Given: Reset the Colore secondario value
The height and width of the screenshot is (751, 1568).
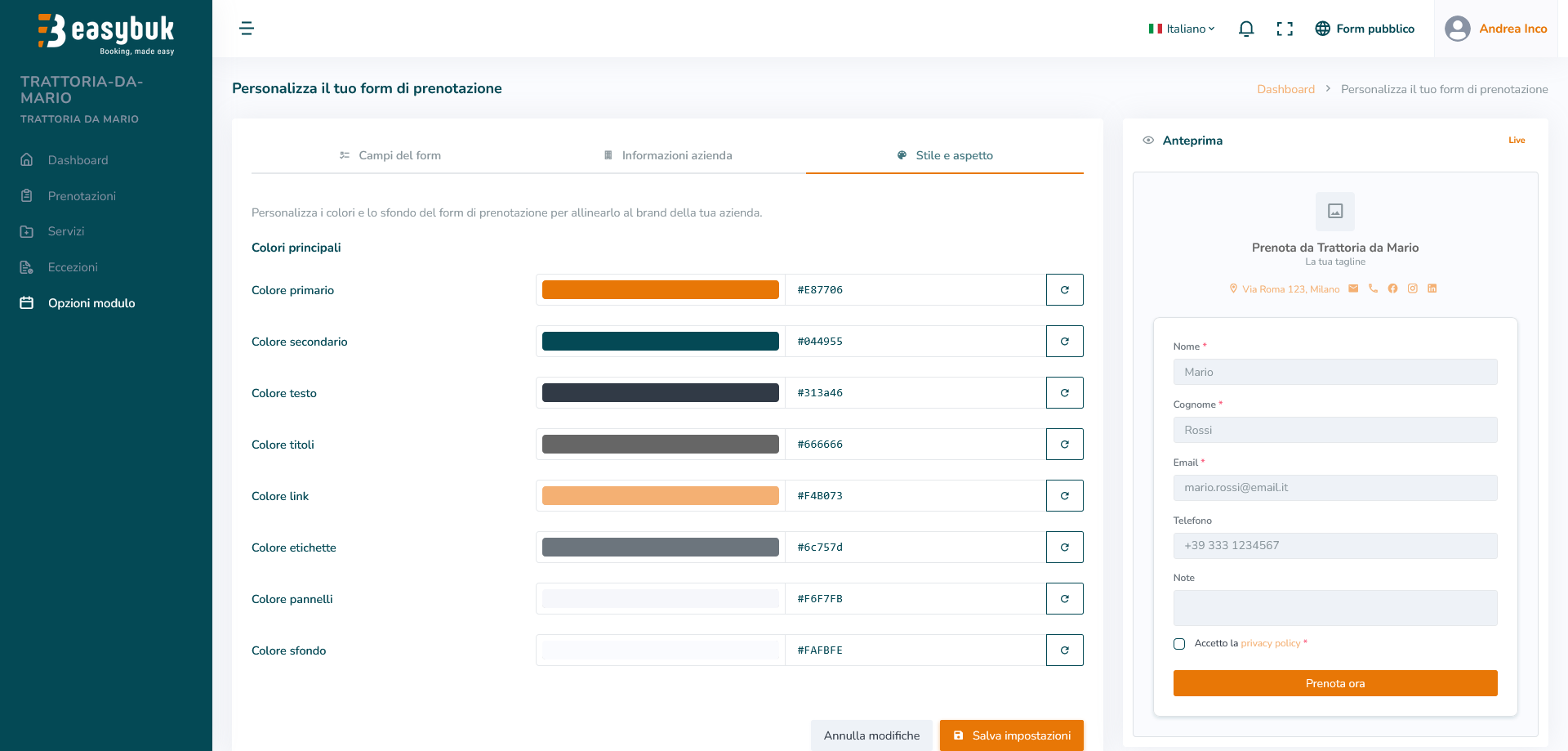Looking at the screenshot, I should coord(1065,342).
